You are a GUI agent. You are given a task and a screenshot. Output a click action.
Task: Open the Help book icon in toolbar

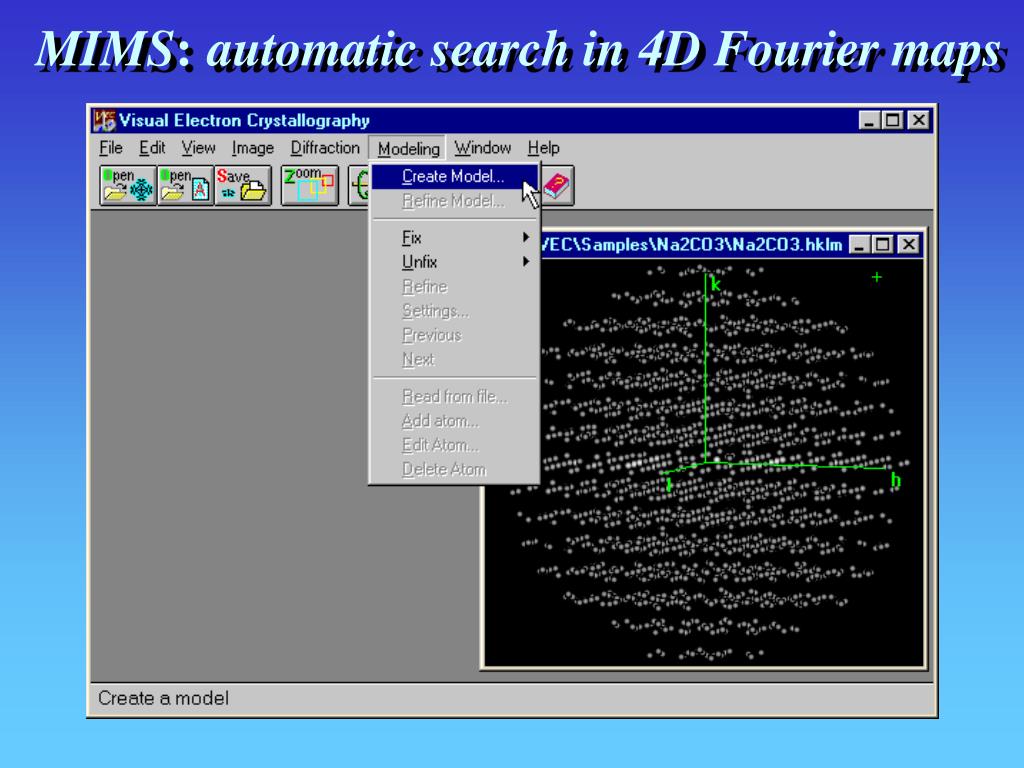coord(557,185)
